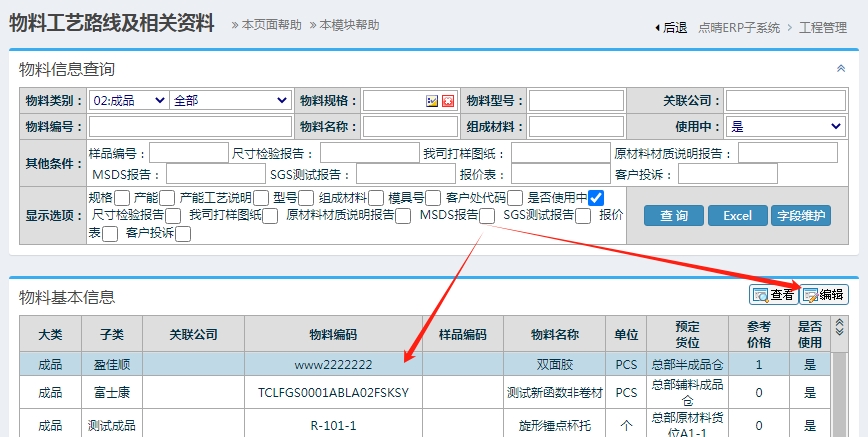Go back with the 后退 link
This screenshot has width=868, height=437.
[671, 28]
